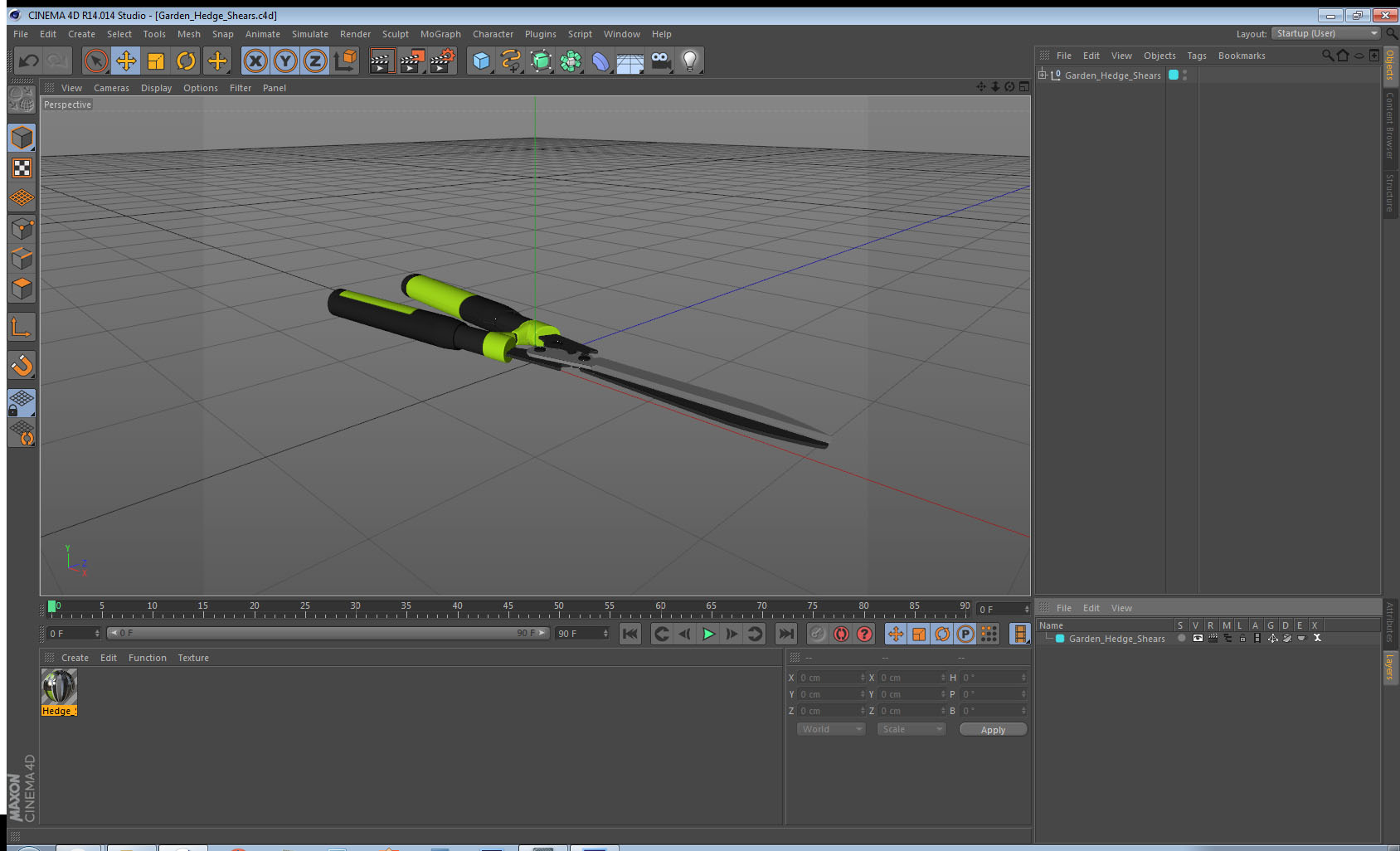Open the NURBS generator icon
Viewport: 1400px width, 851px height.
pyautogui.click(x=541, y=61)
